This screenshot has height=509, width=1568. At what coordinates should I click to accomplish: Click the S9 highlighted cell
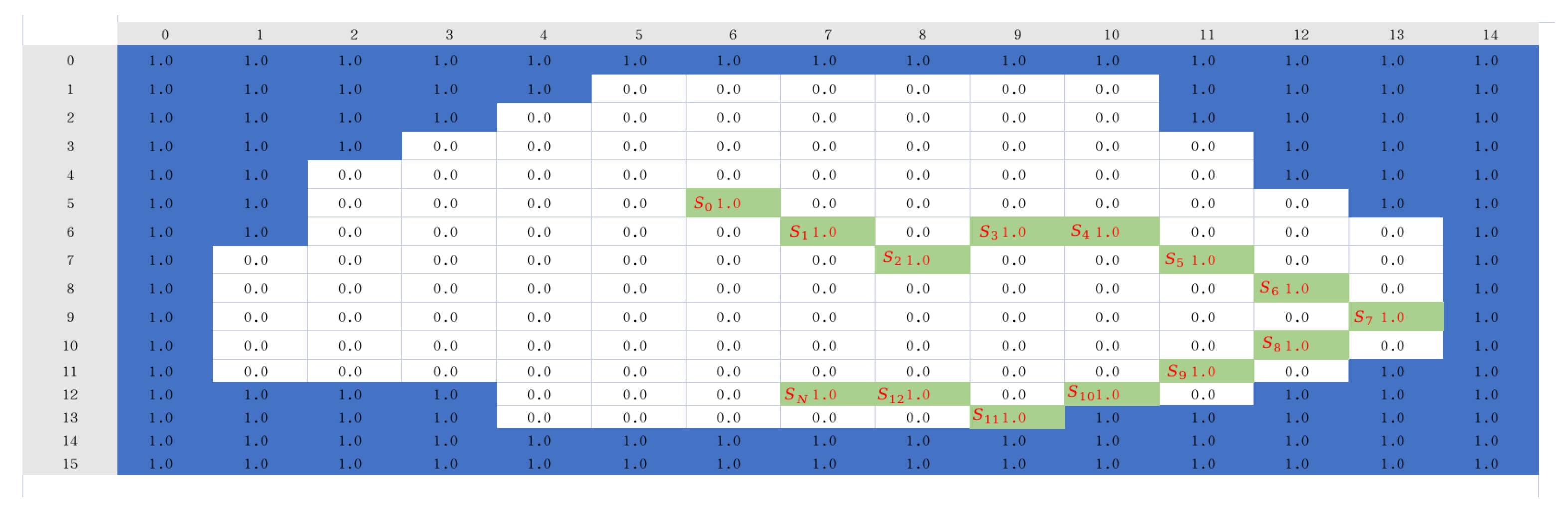tap(1206, 371)
